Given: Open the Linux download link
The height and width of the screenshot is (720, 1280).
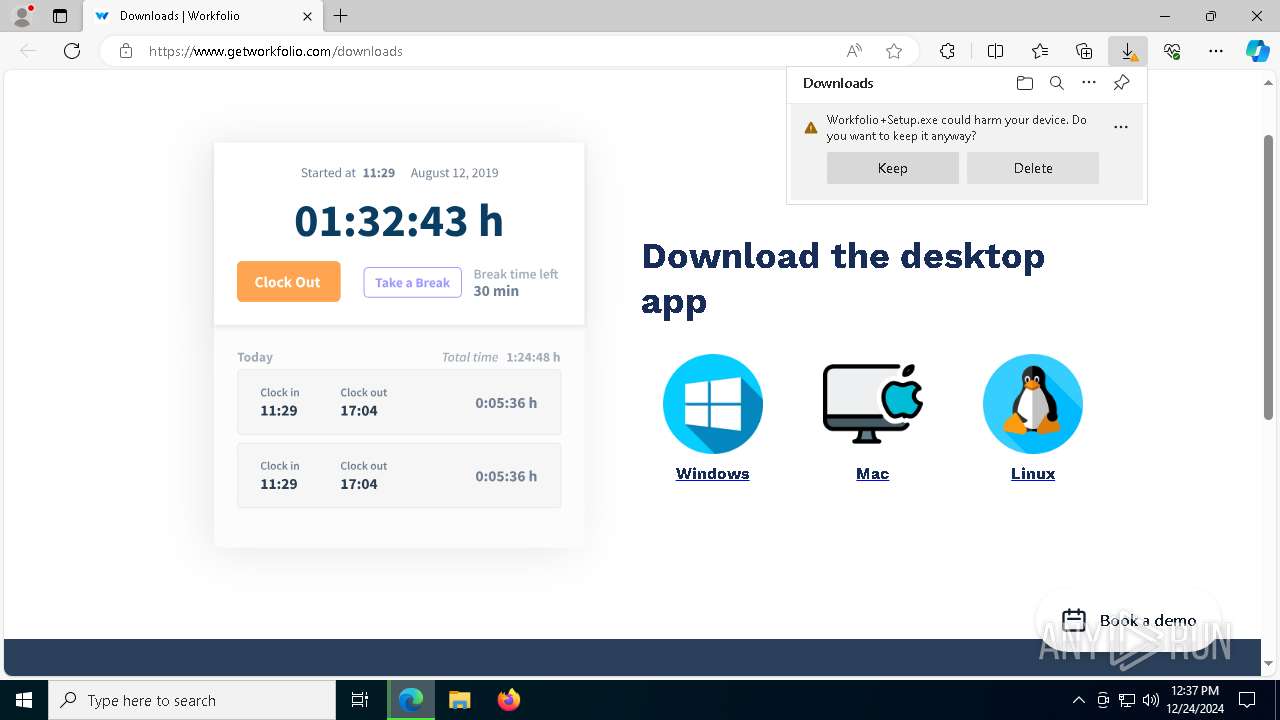Looking at the screenshot, I should click(1033, 474).
